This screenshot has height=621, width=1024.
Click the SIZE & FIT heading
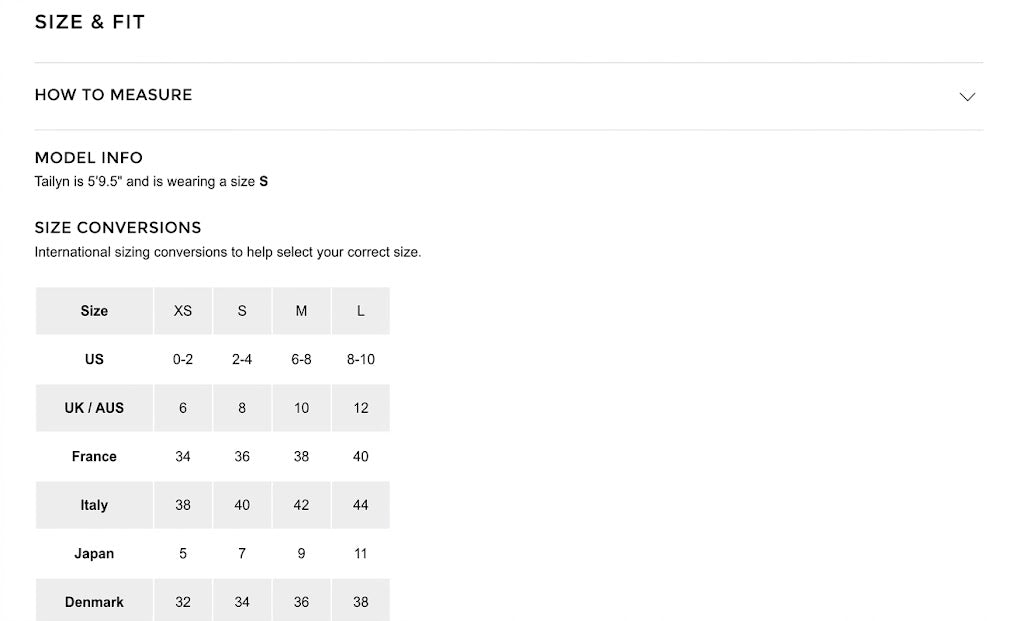point(89,22)
